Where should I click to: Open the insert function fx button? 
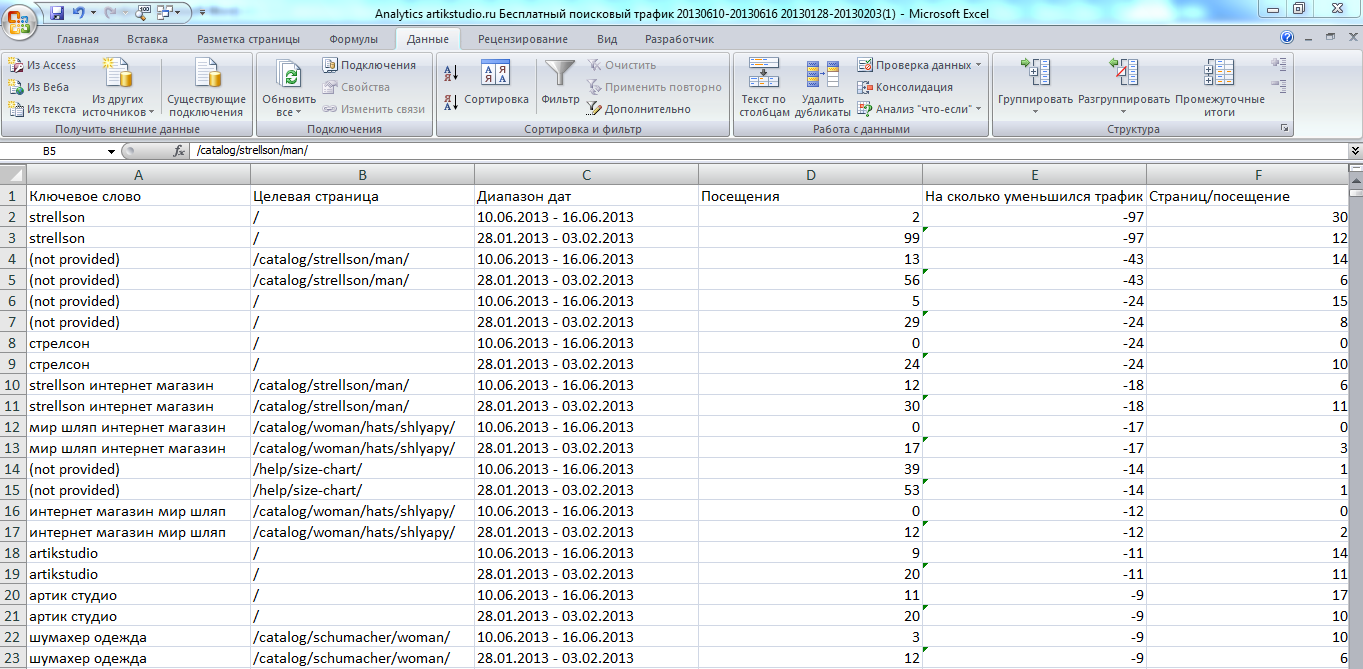180,150
